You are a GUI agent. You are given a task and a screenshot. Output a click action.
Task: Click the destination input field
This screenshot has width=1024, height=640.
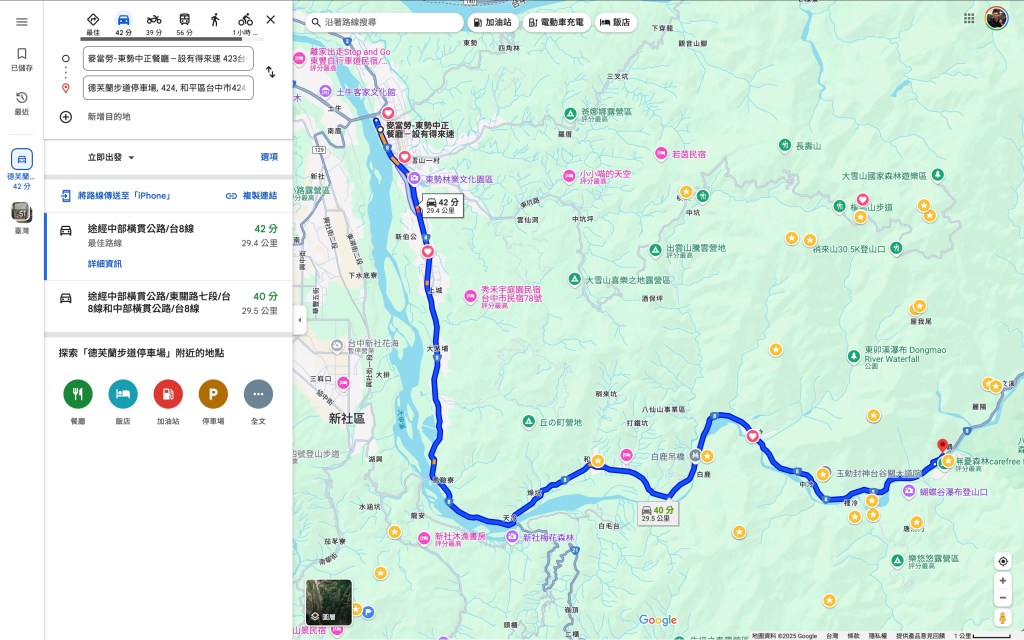point(168,88)
